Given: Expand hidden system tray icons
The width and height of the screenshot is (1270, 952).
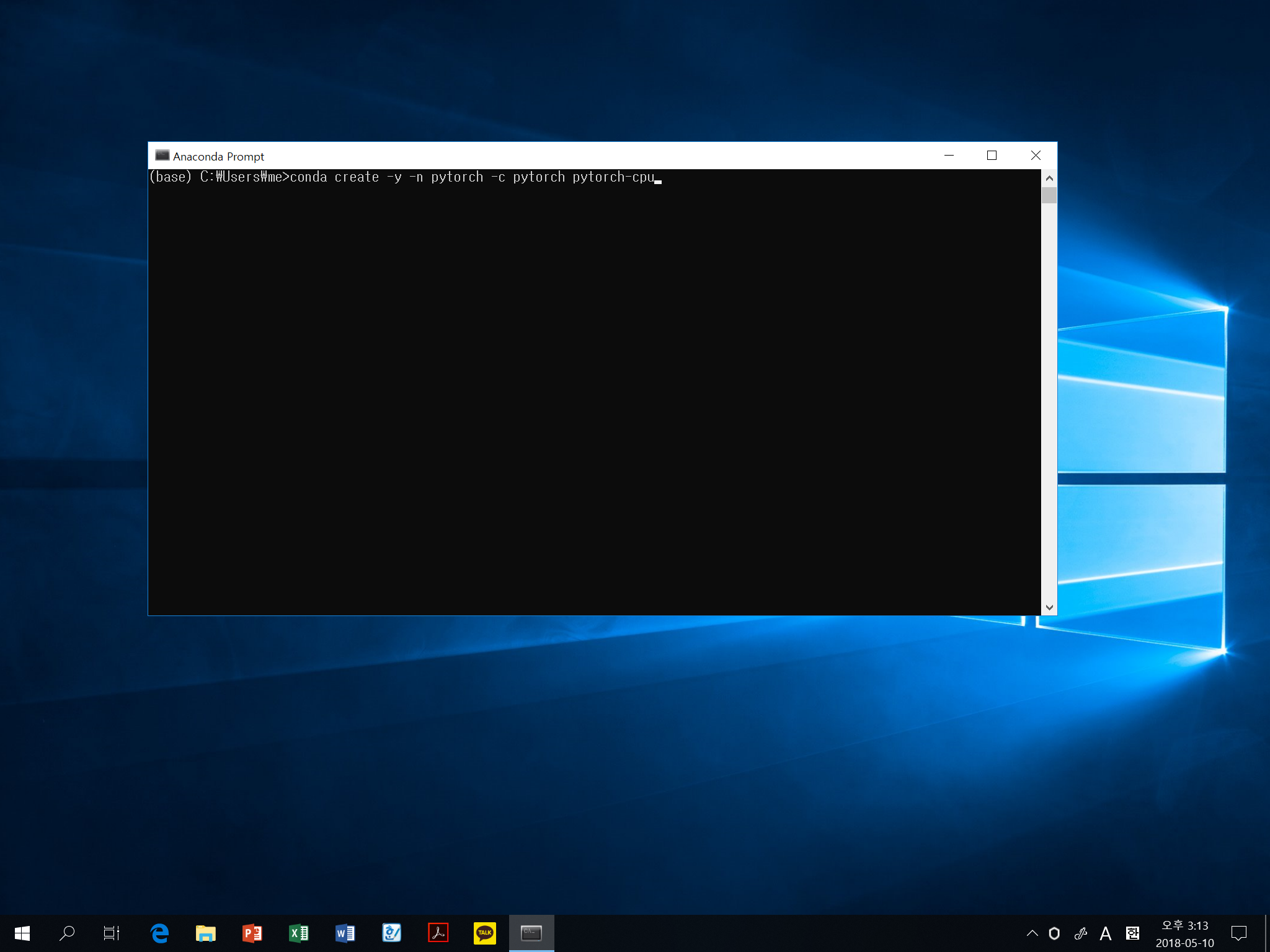Looking at the screenshot, I should tap(1032, 932).
